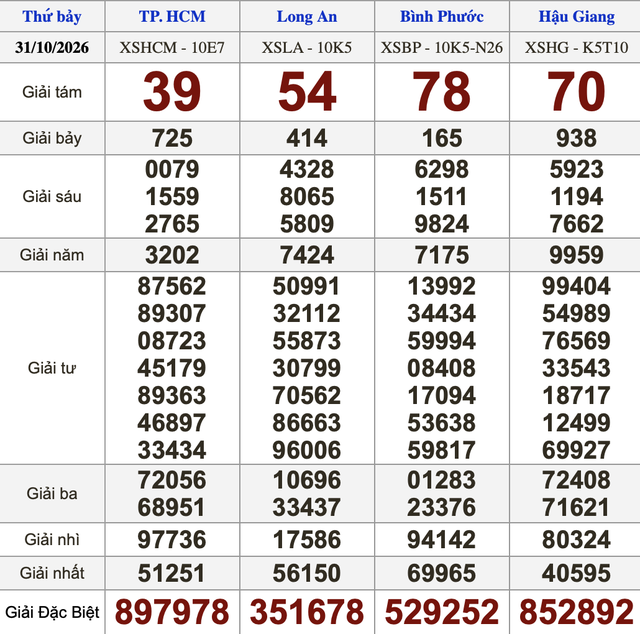Click Giải tám number 54

[307, 91]
